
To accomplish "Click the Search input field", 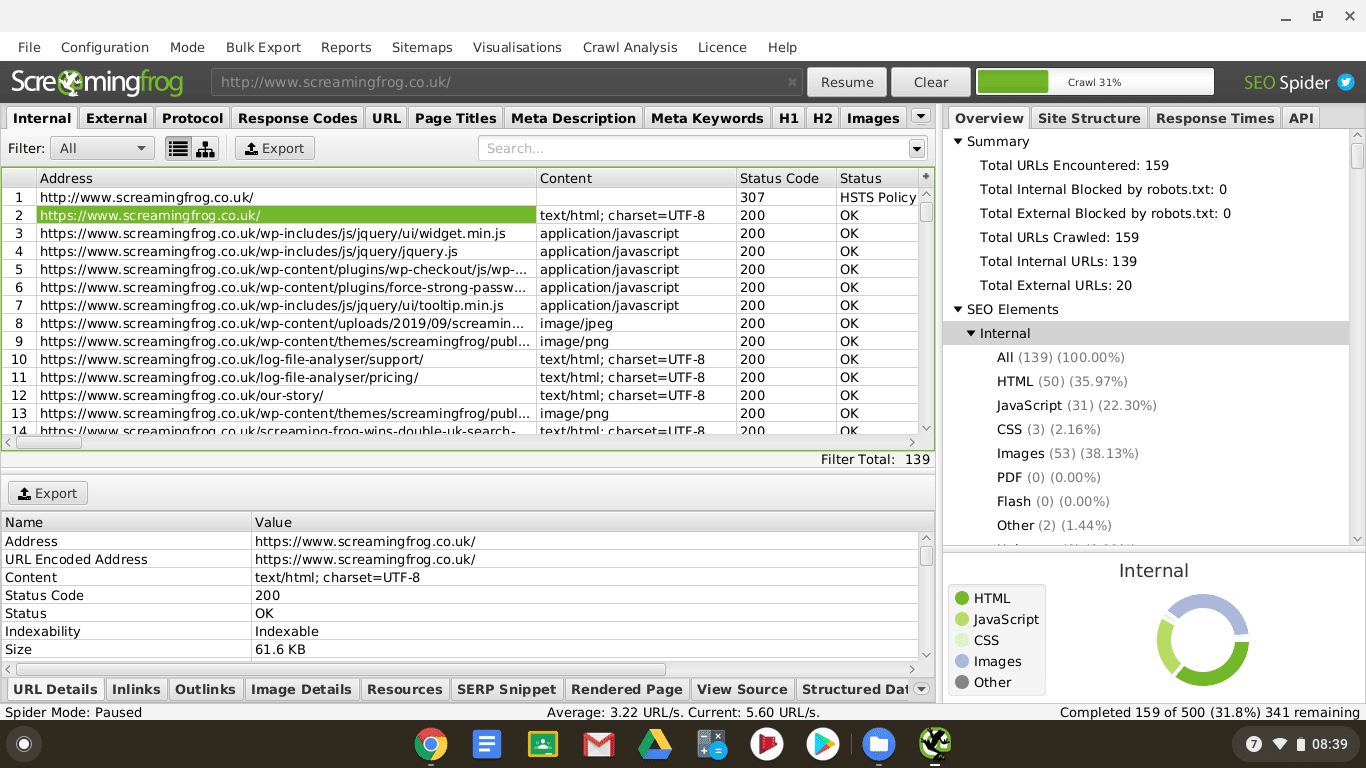I will pos(693,148).
